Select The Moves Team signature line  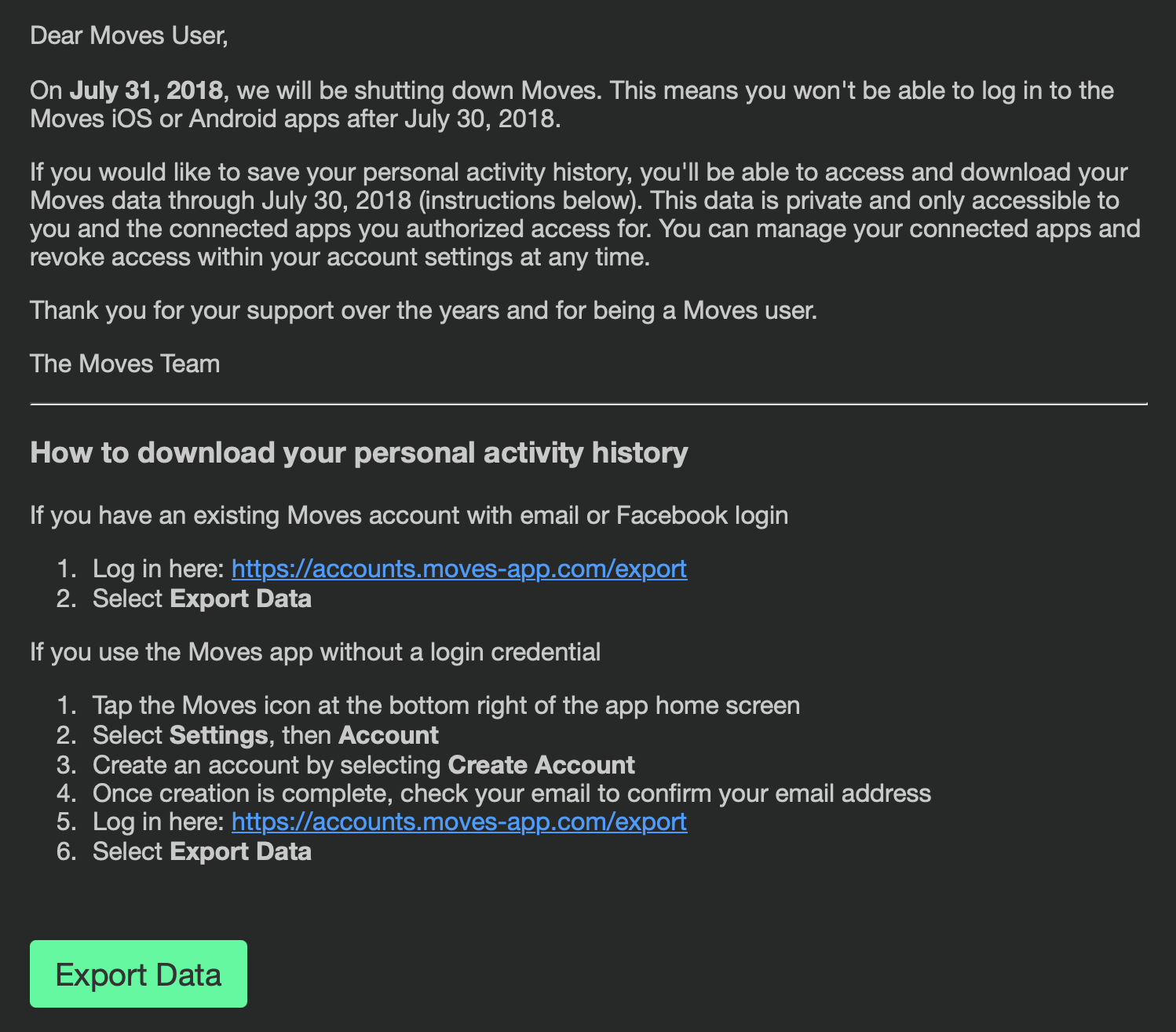point(124,363)
